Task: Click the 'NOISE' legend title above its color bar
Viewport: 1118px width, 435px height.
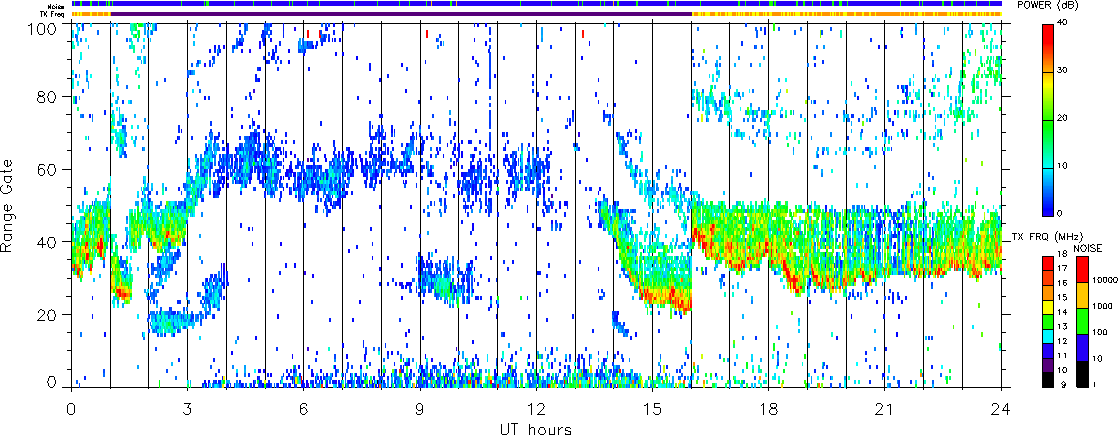Action: 1087,248
